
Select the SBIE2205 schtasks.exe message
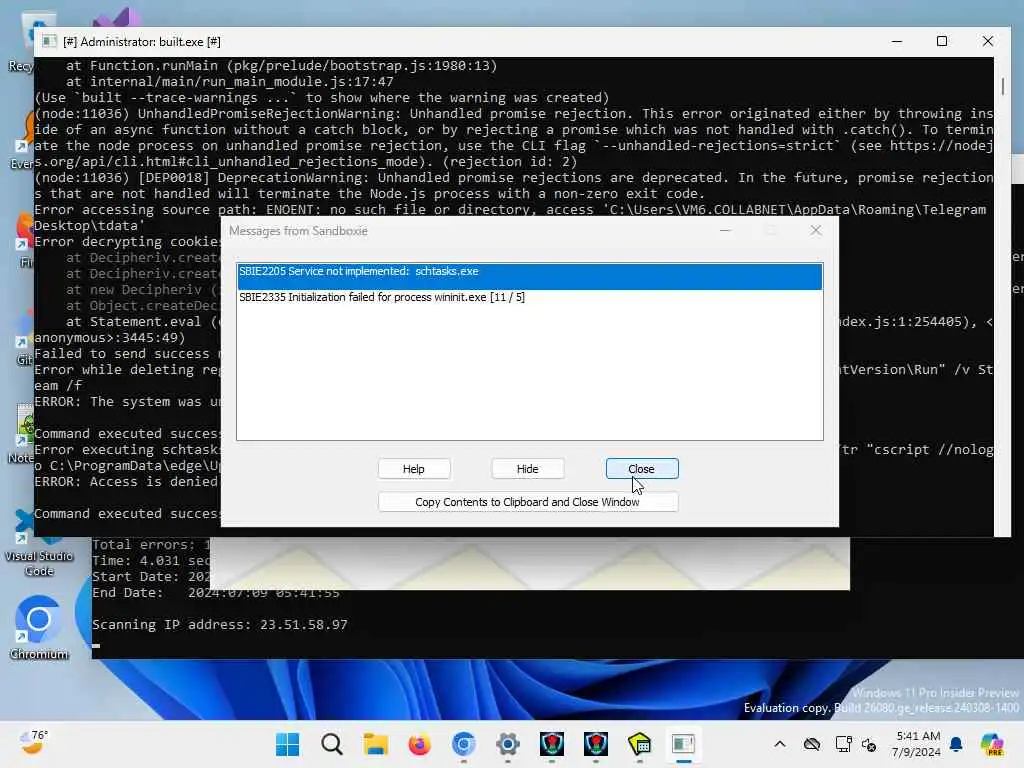(530, 276)
